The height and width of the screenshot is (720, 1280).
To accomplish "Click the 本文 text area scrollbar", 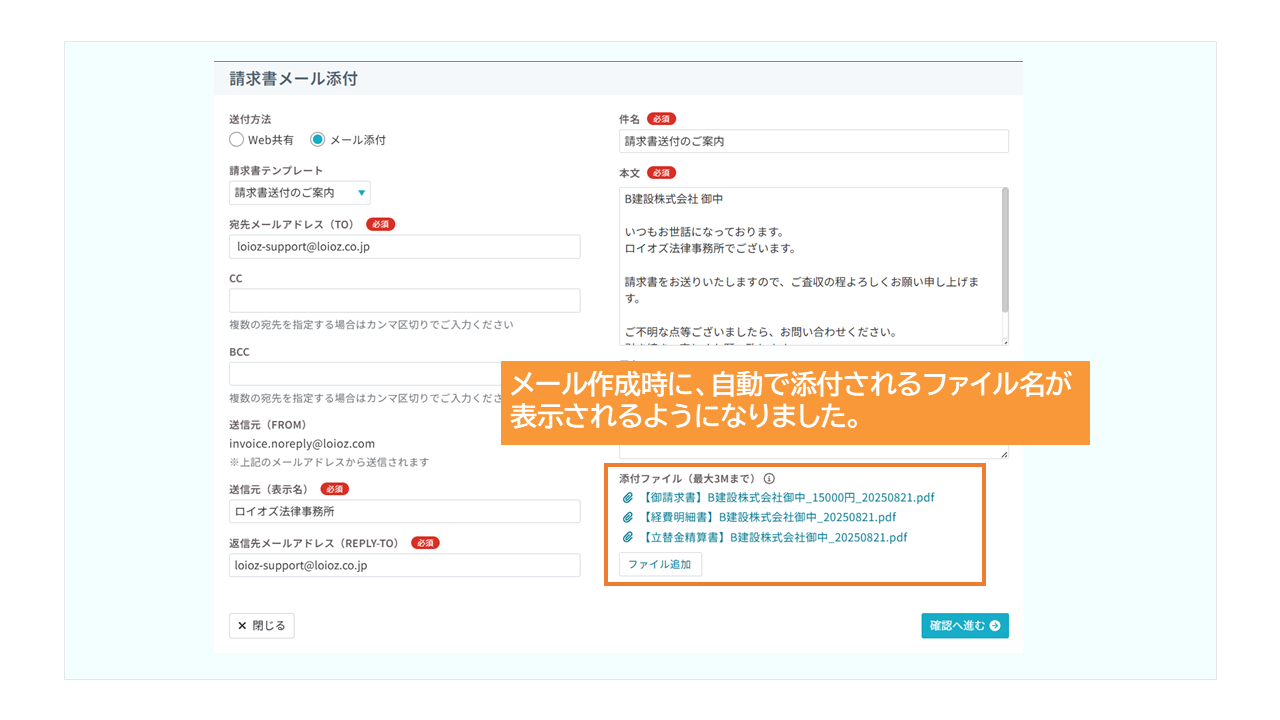I will tap(1005, 250).
